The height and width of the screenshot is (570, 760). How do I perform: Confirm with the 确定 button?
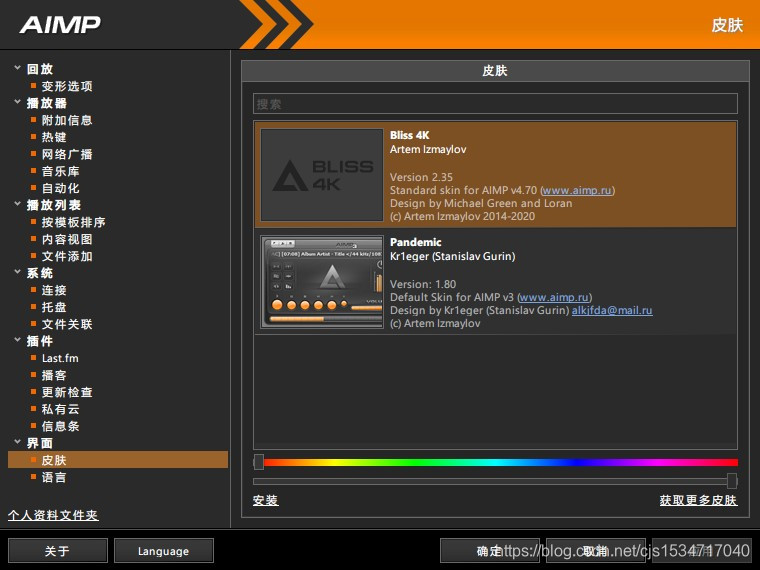pyautogui.click(x=490, y=551)
